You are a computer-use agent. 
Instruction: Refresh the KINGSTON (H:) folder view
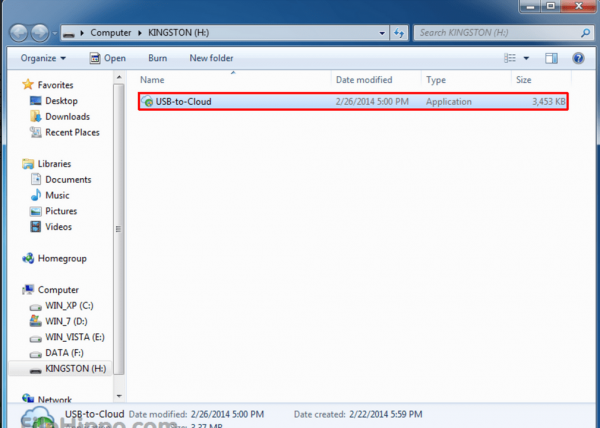click(399, 33)
